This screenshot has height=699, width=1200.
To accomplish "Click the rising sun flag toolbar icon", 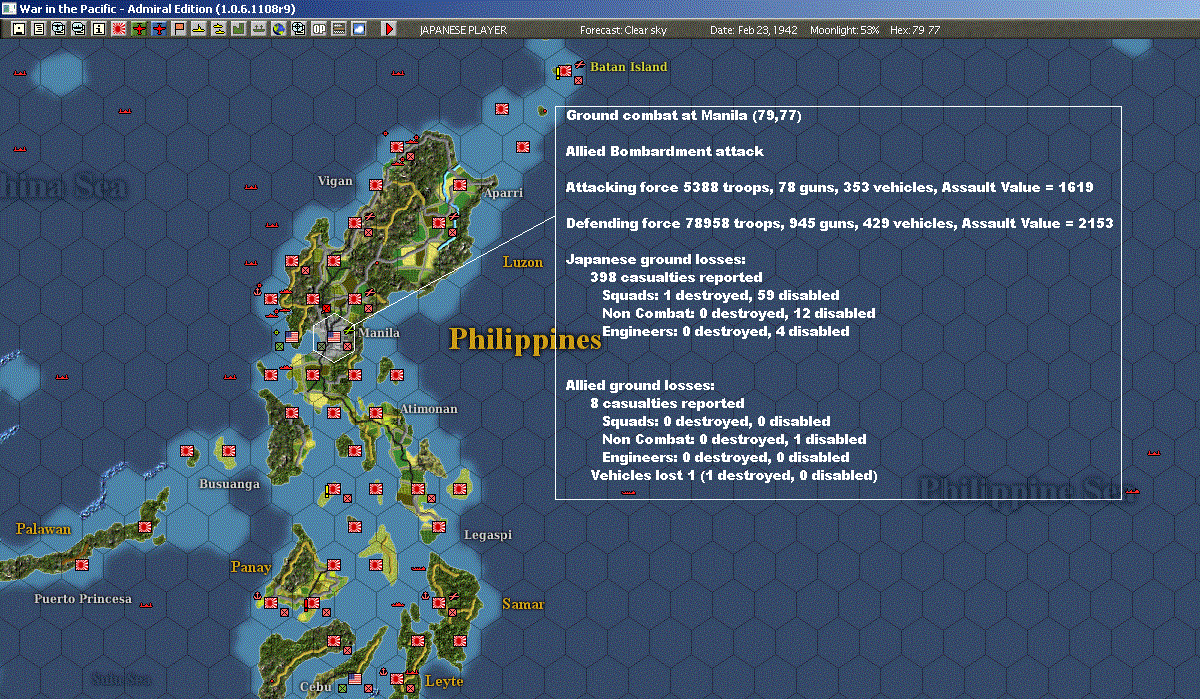I will (x=118, y=29).
